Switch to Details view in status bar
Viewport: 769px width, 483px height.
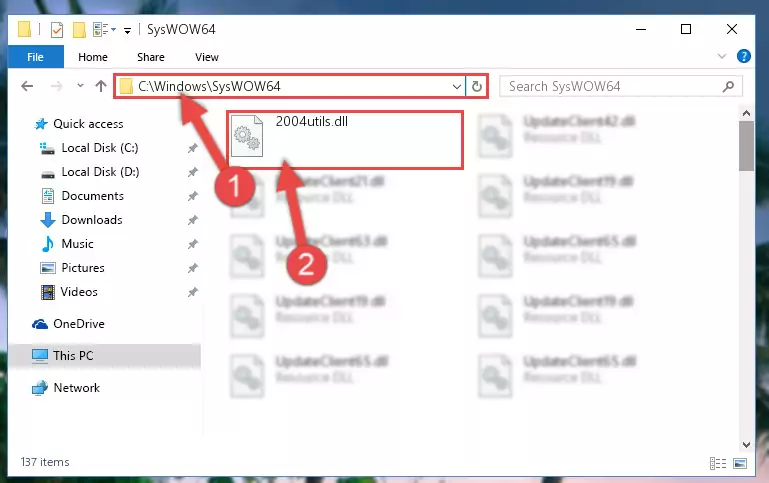[x=718, y=463]
